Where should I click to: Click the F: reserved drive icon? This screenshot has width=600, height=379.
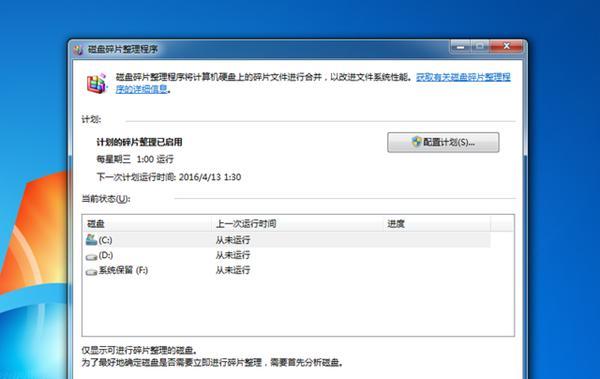point(91,272)
